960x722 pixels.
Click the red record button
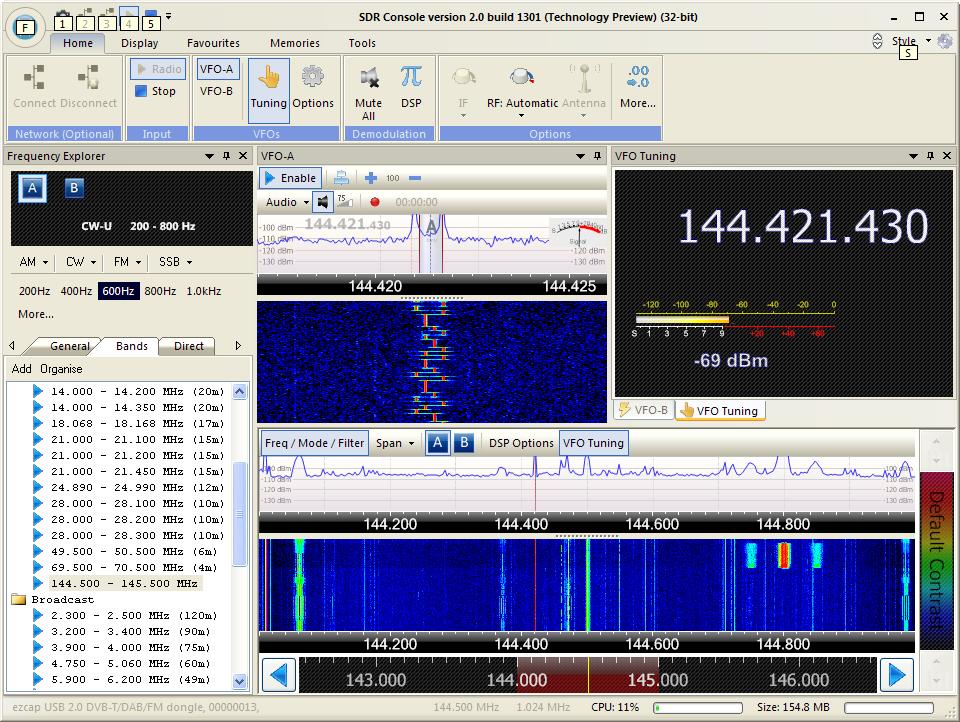(375, 201)
